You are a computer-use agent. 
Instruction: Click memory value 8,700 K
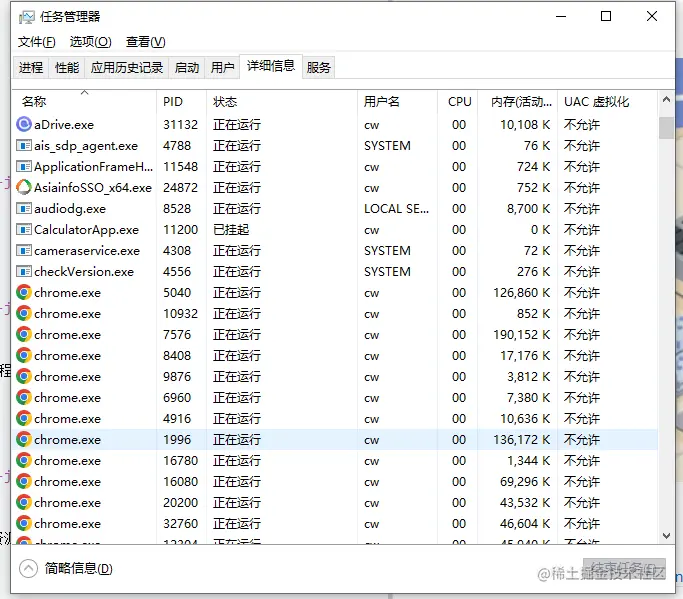[x=528, y=209]
